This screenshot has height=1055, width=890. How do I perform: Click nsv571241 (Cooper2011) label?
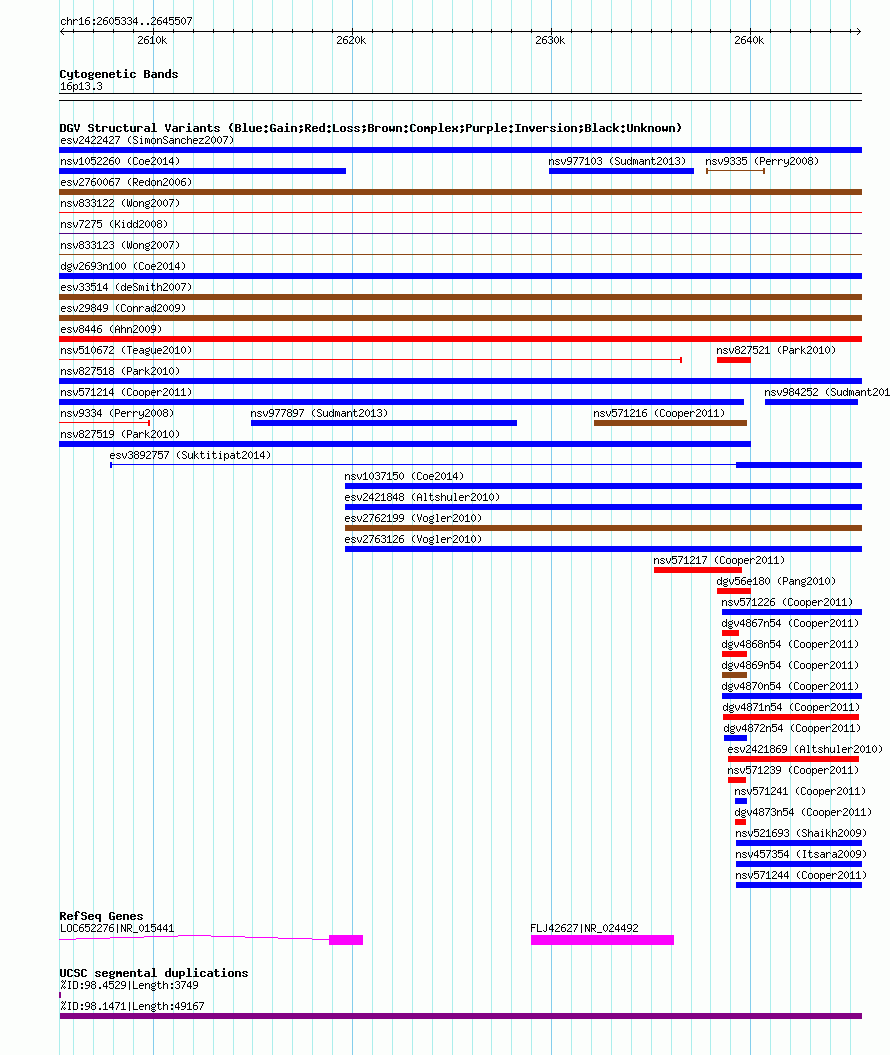point(800,791)
